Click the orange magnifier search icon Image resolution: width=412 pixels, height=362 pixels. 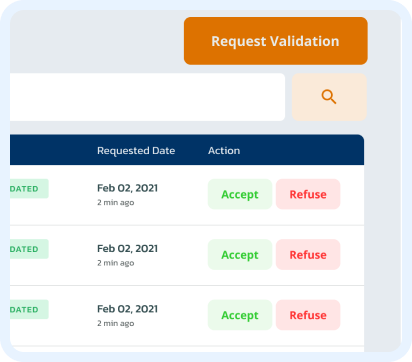coord(329,97)
